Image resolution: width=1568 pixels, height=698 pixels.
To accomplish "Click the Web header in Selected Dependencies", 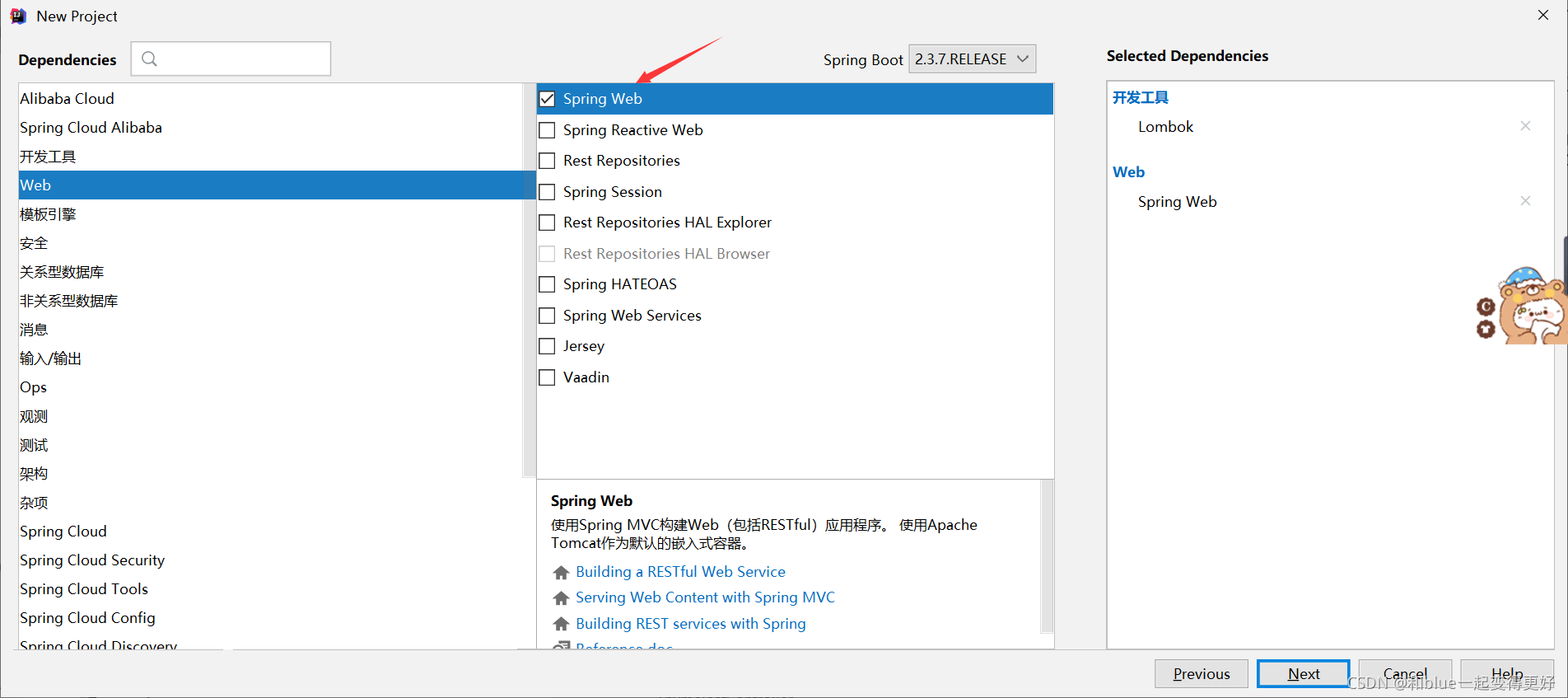I will [x=1128, y=172].
